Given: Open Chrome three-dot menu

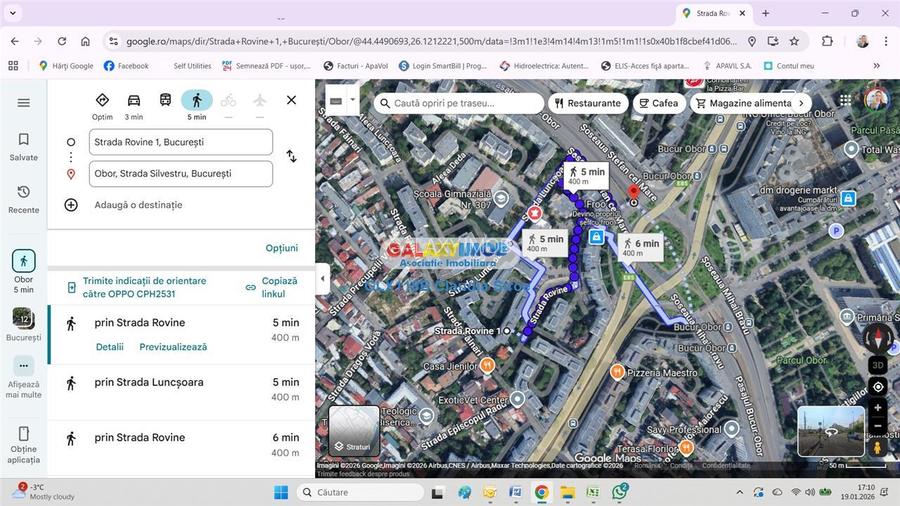Looking at the screenshot, I should click(886, 41).
